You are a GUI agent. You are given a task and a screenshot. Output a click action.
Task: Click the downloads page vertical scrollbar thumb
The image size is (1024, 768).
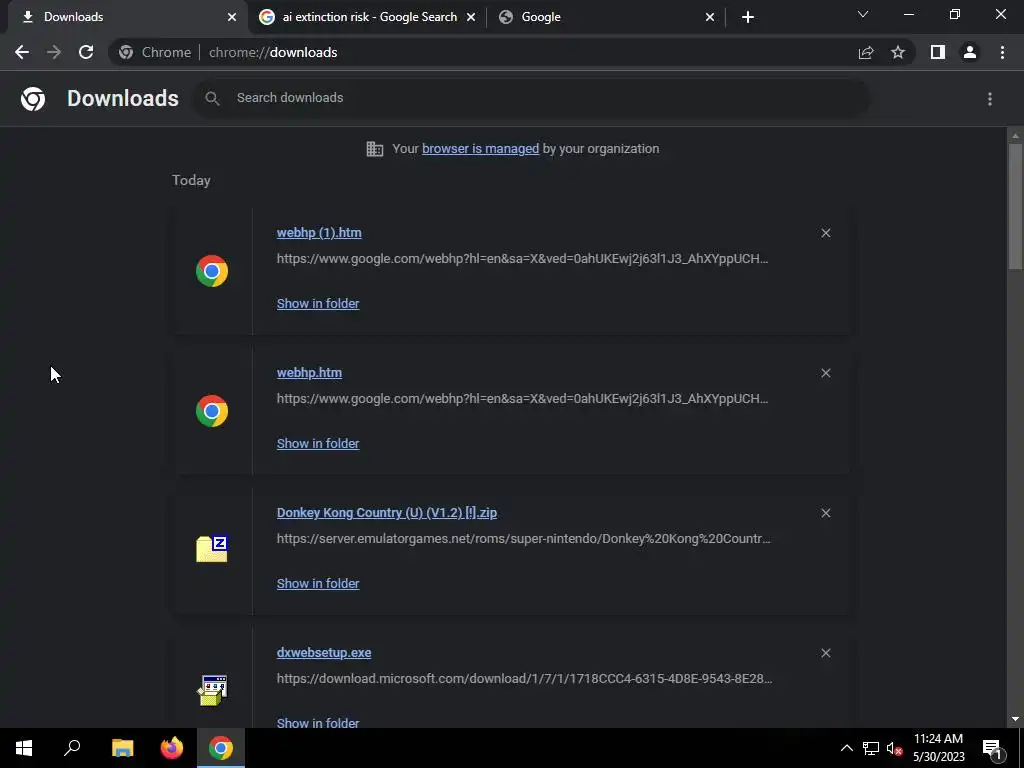(1015, 206)
